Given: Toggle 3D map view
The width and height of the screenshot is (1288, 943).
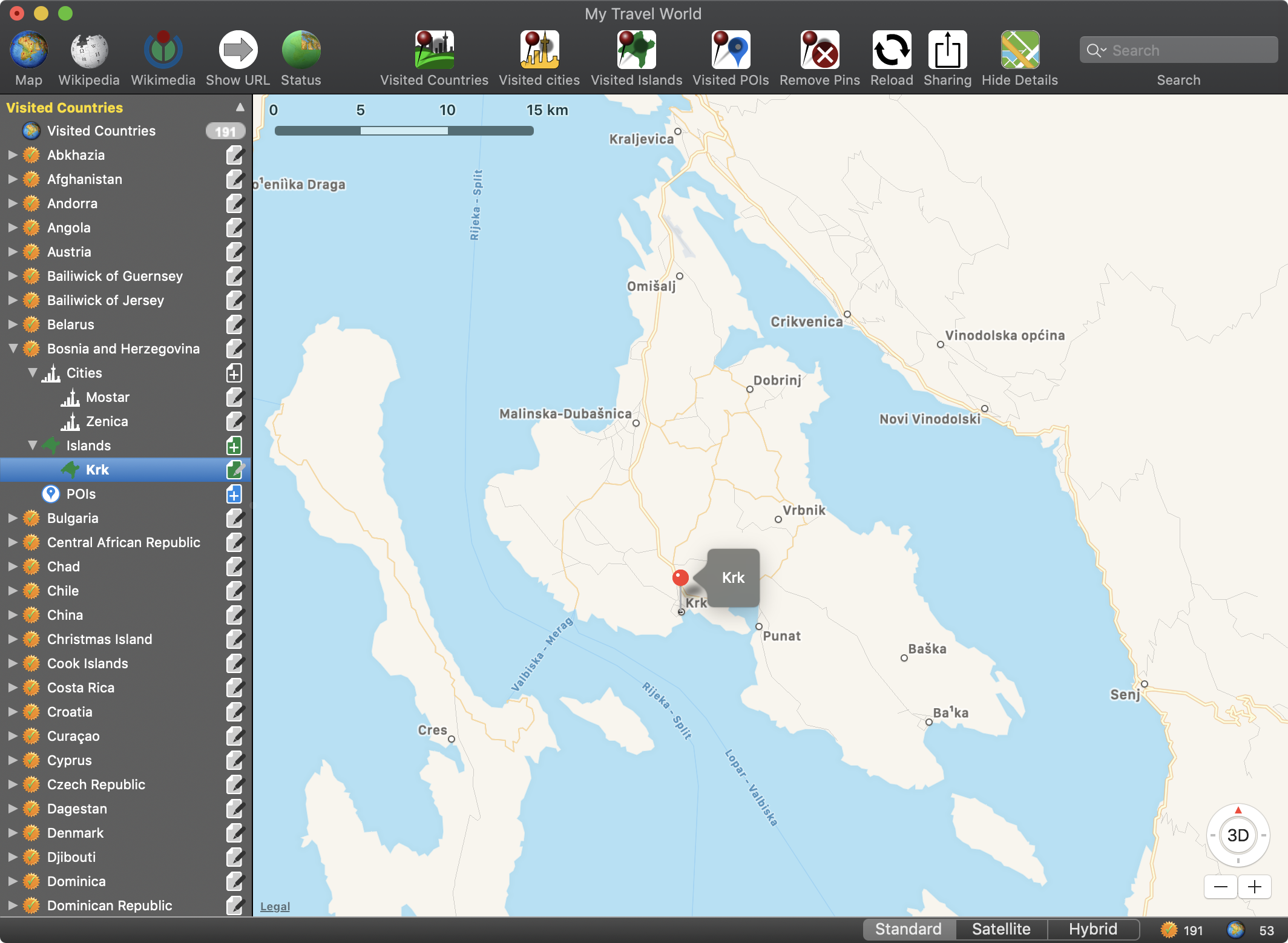Looking at the screenshot, I should 1238,835.
